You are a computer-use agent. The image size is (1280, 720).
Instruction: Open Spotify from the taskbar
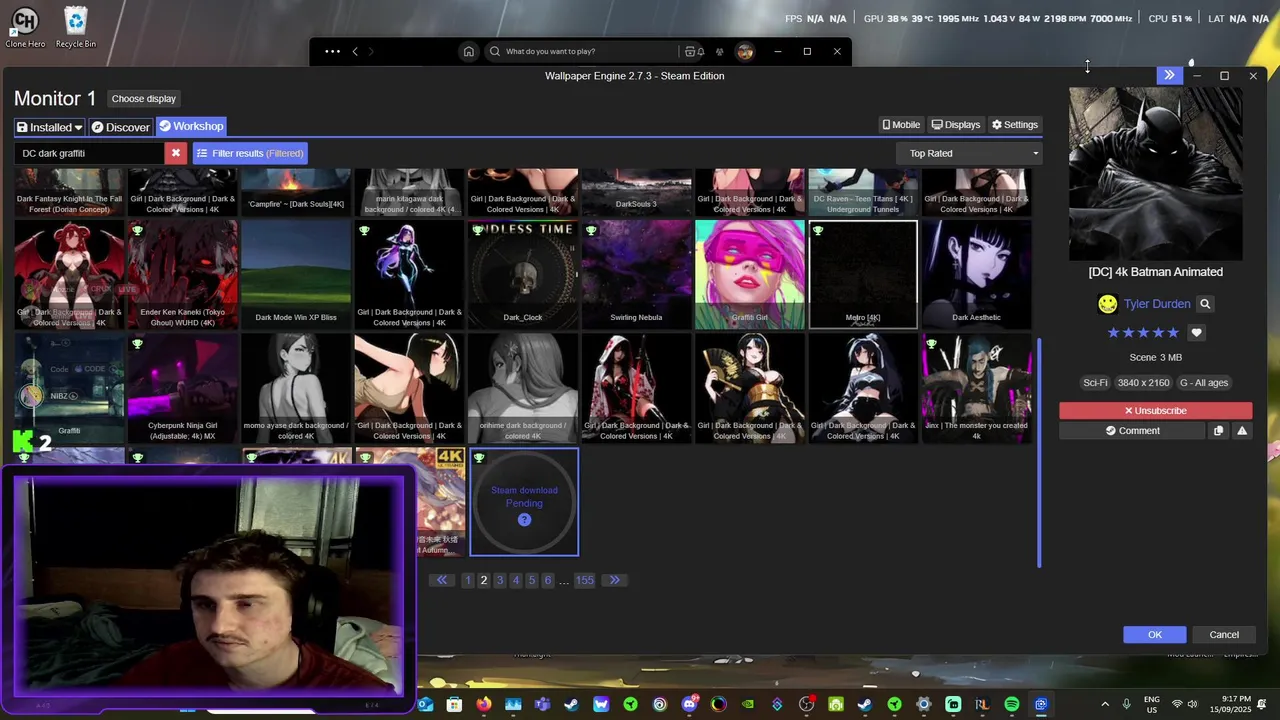point(1011,704)
